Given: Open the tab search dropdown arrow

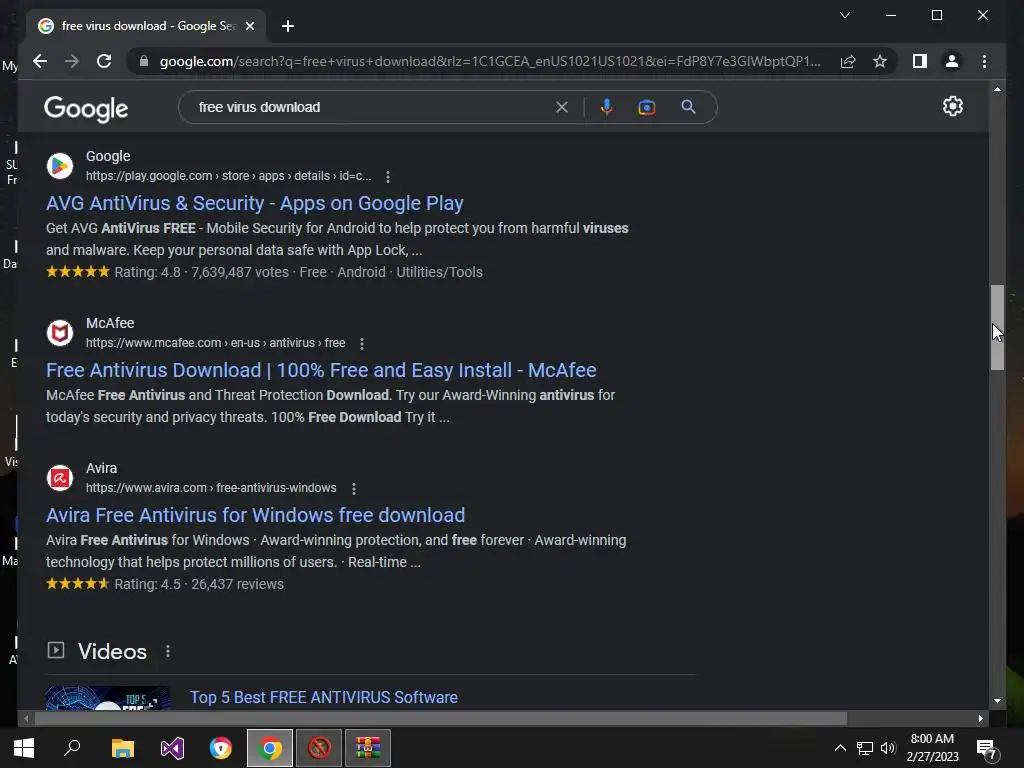Looking at the screenshot, I should click(x=844, y=15).
